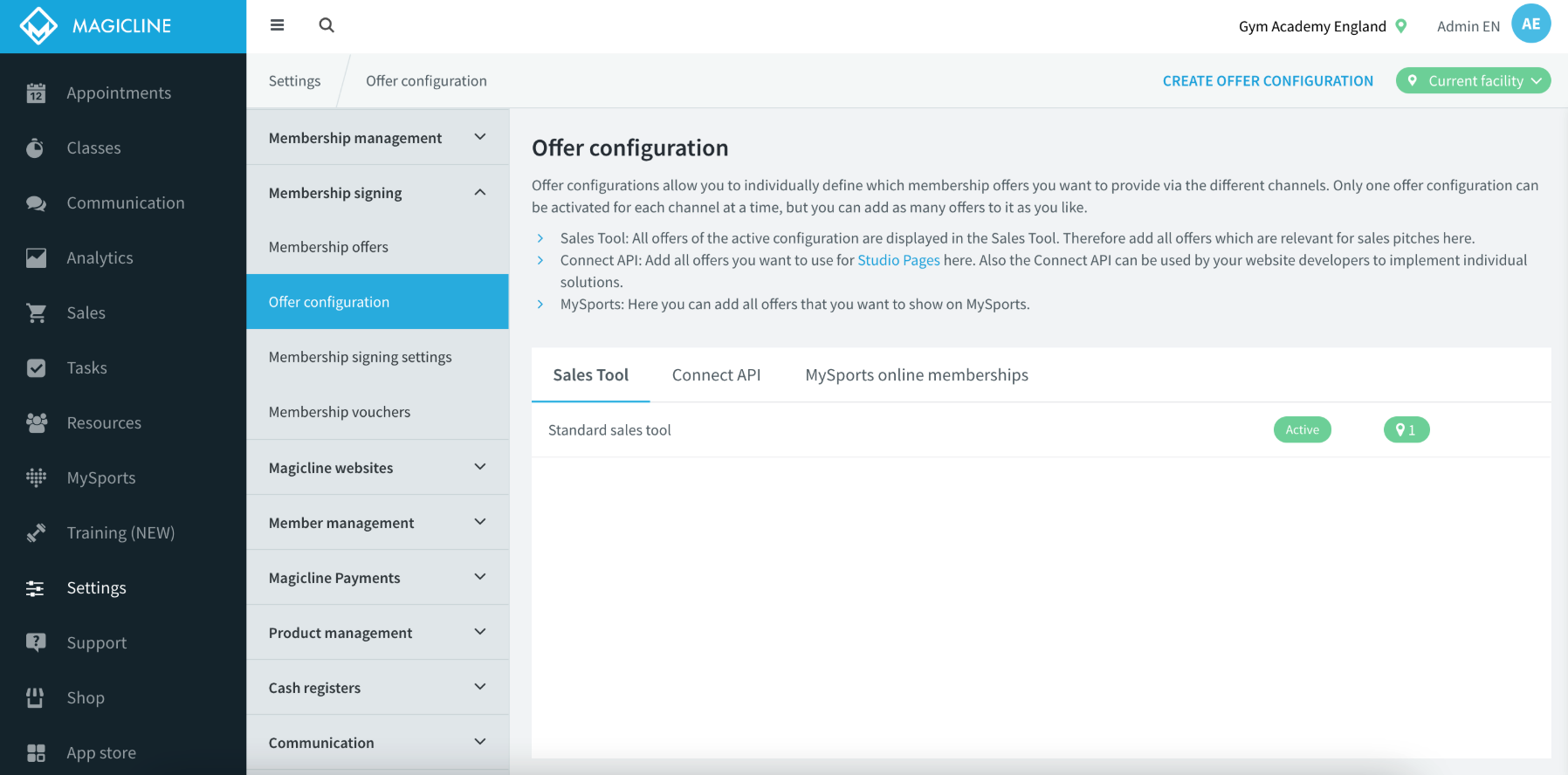Switch to the Connect API tab
This screenshot has height=775, width=1568.
(x=716, y=375)
